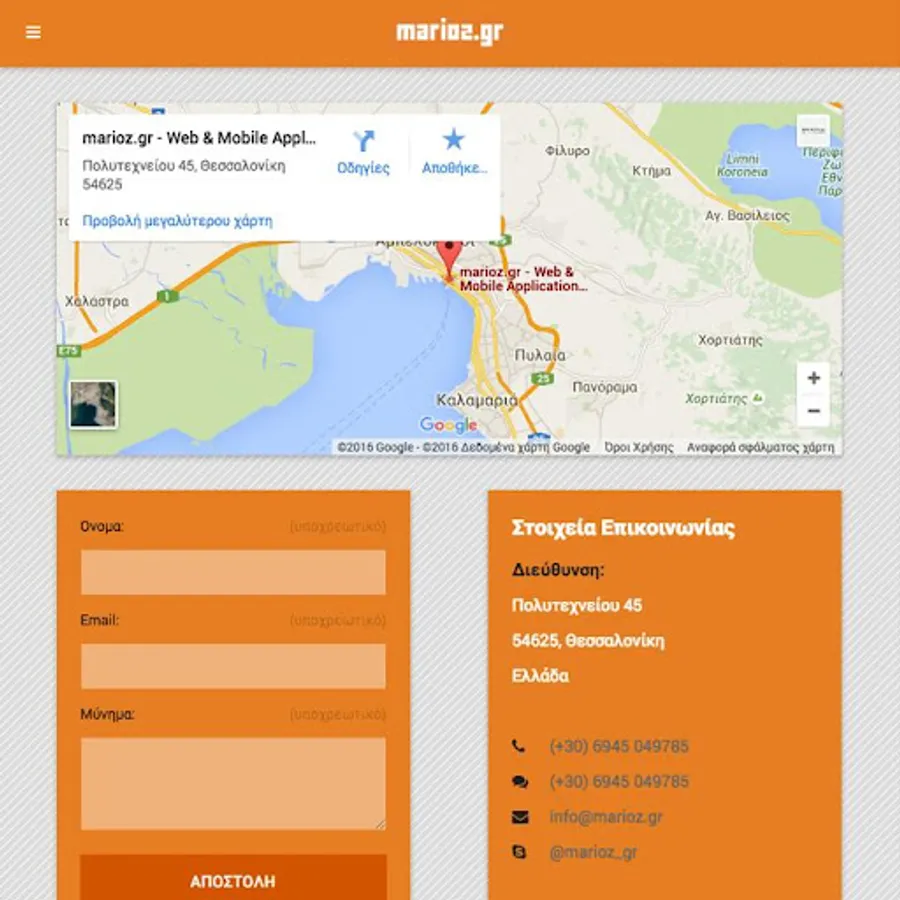
Task: Click the small thumbnail at map top-right
Action: (x=813, y=130)
